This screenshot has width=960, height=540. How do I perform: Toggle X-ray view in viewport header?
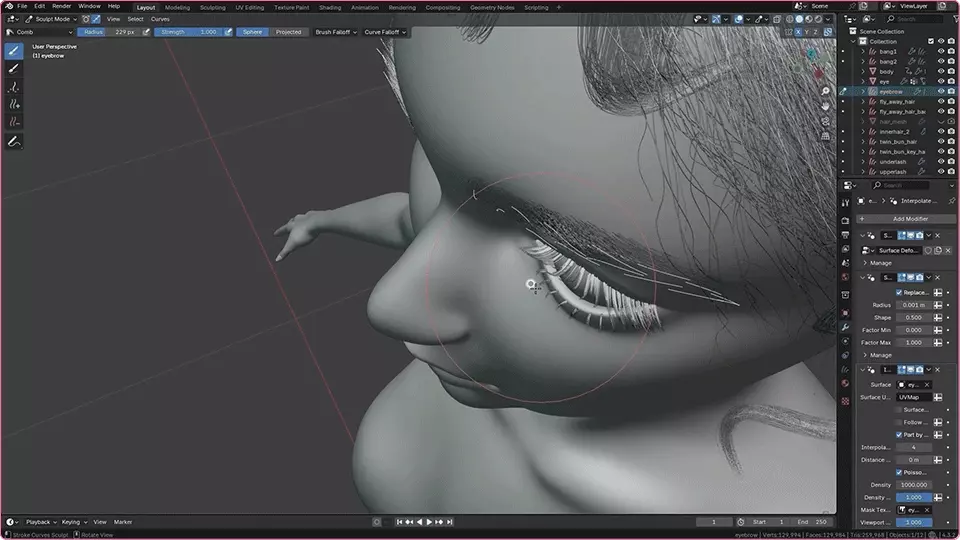[777, 19]
